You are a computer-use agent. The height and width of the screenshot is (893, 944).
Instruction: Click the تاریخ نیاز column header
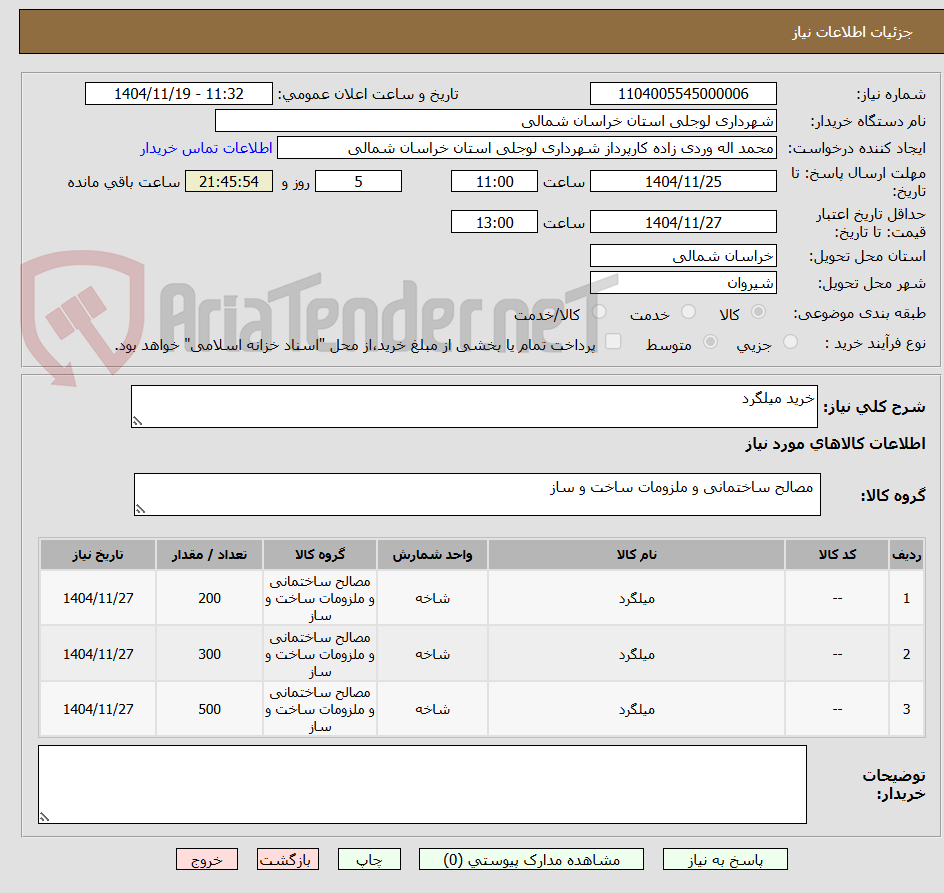coord(98,555)
